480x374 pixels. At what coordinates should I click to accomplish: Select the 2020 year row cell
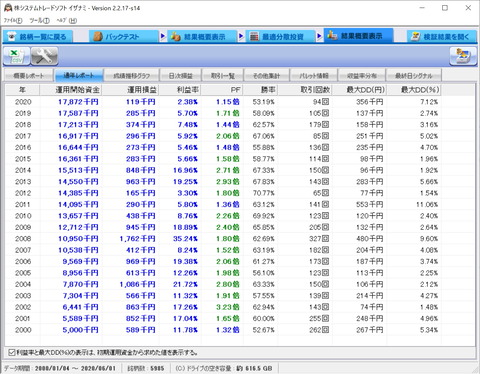pos(23,102)
